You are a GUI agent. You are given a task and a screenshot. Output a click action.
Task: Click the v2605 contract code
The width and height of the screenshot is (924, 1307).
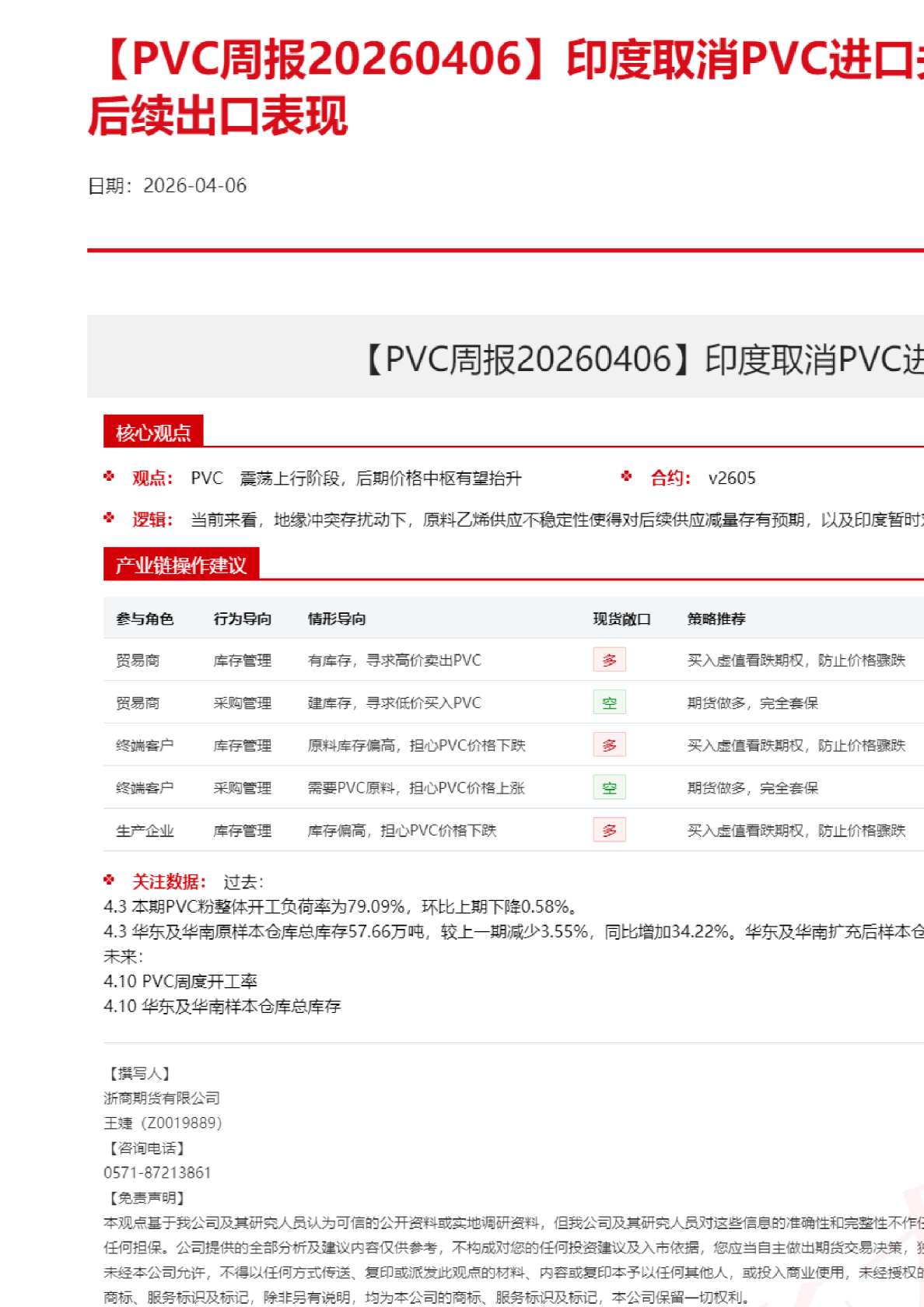[x=732, y=478]
